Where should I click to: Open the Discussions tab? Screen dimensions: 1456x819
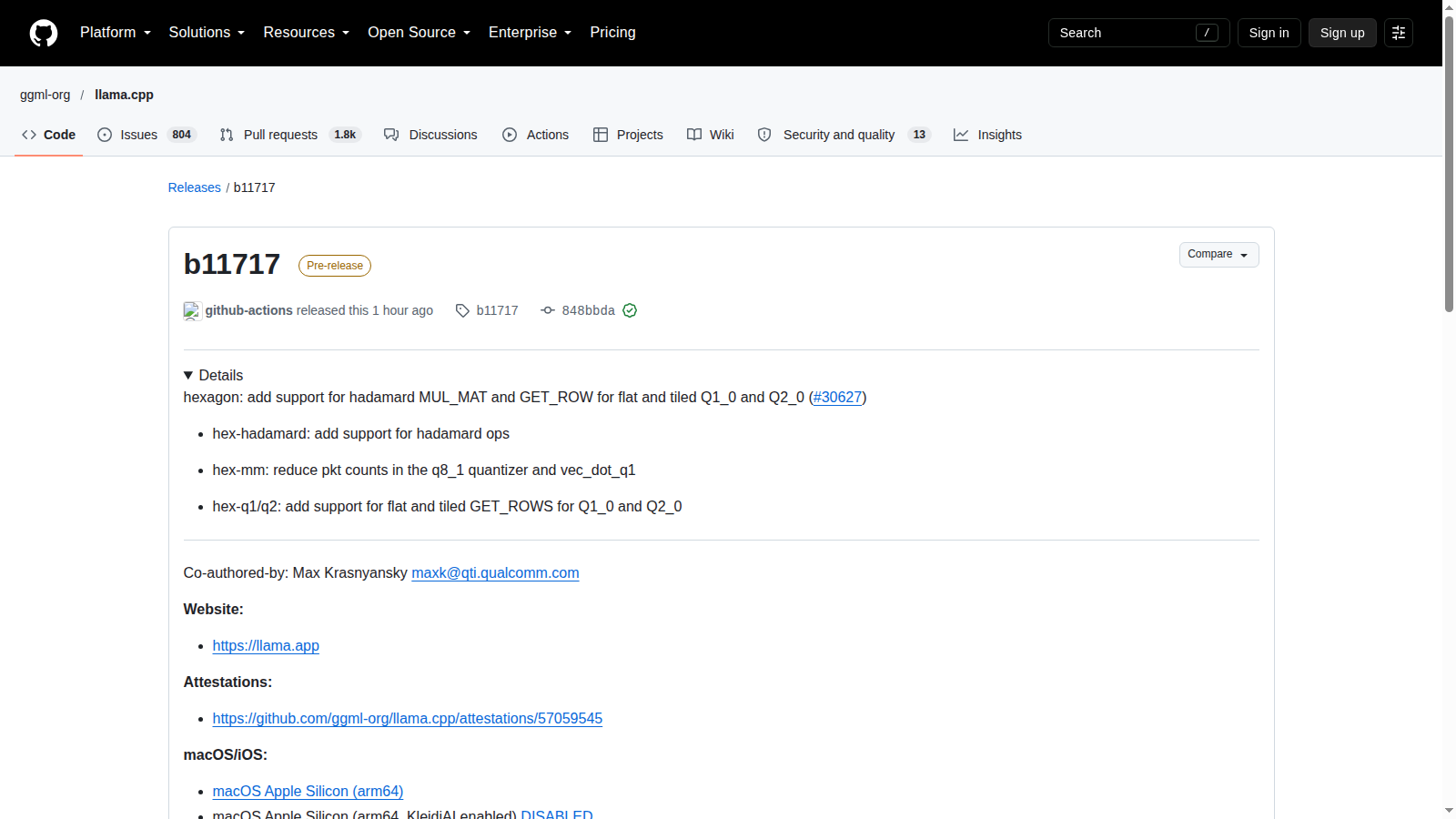click(430, 135)
